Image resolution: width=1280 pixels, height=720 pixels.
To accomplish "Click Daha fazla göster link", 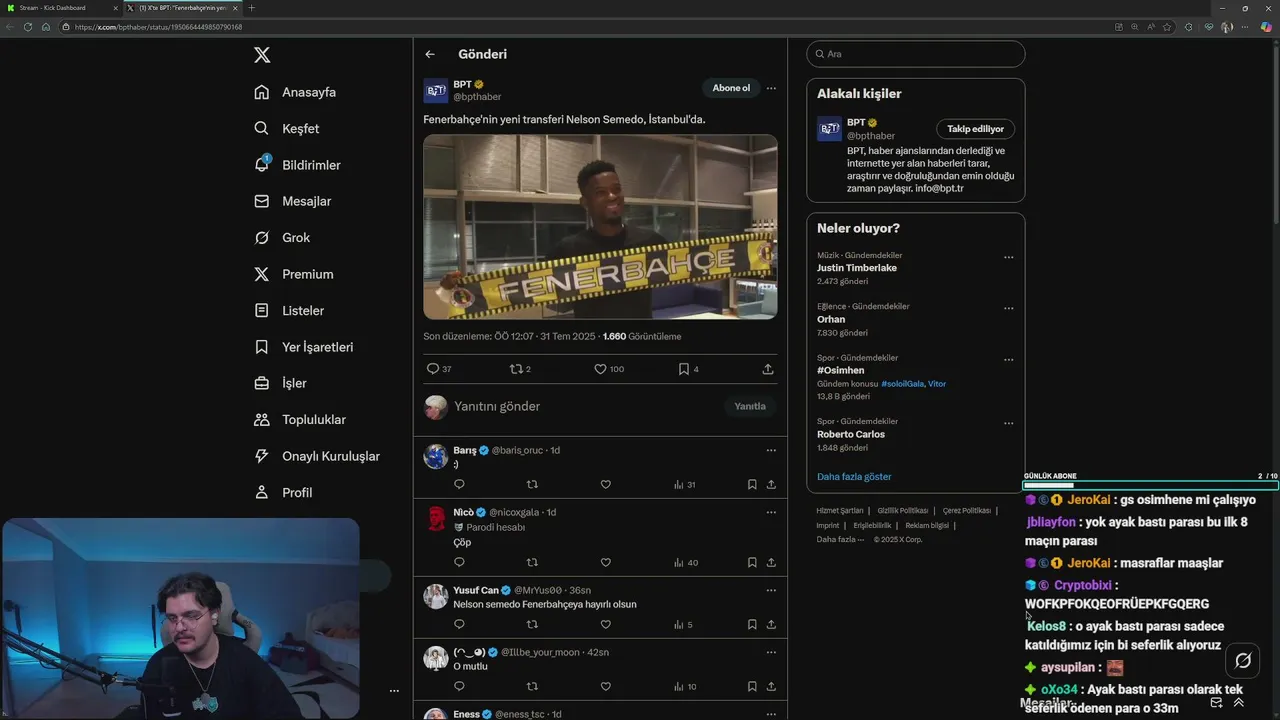I will (x=854, y=477).
